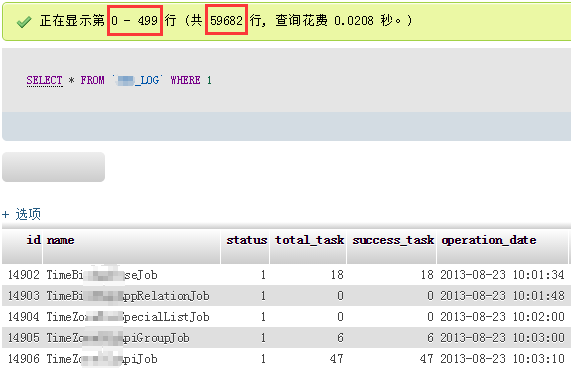The height and width of the screenshot is (368, 571).
Task: Sort by the name column header
Action: pos(60,240)
